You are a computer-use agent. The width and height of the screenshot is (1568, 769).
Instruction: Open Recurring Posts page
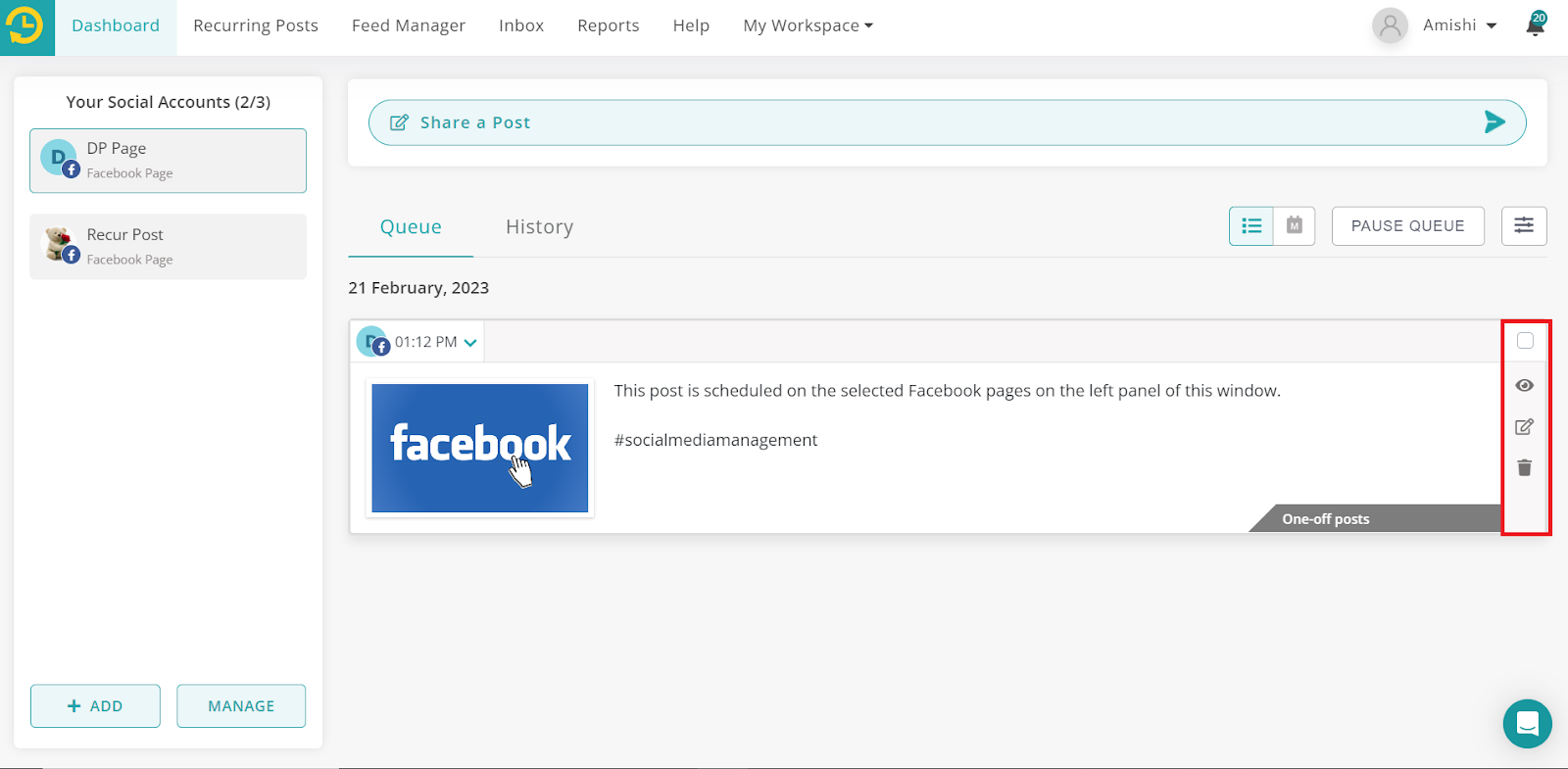(256, 25)
